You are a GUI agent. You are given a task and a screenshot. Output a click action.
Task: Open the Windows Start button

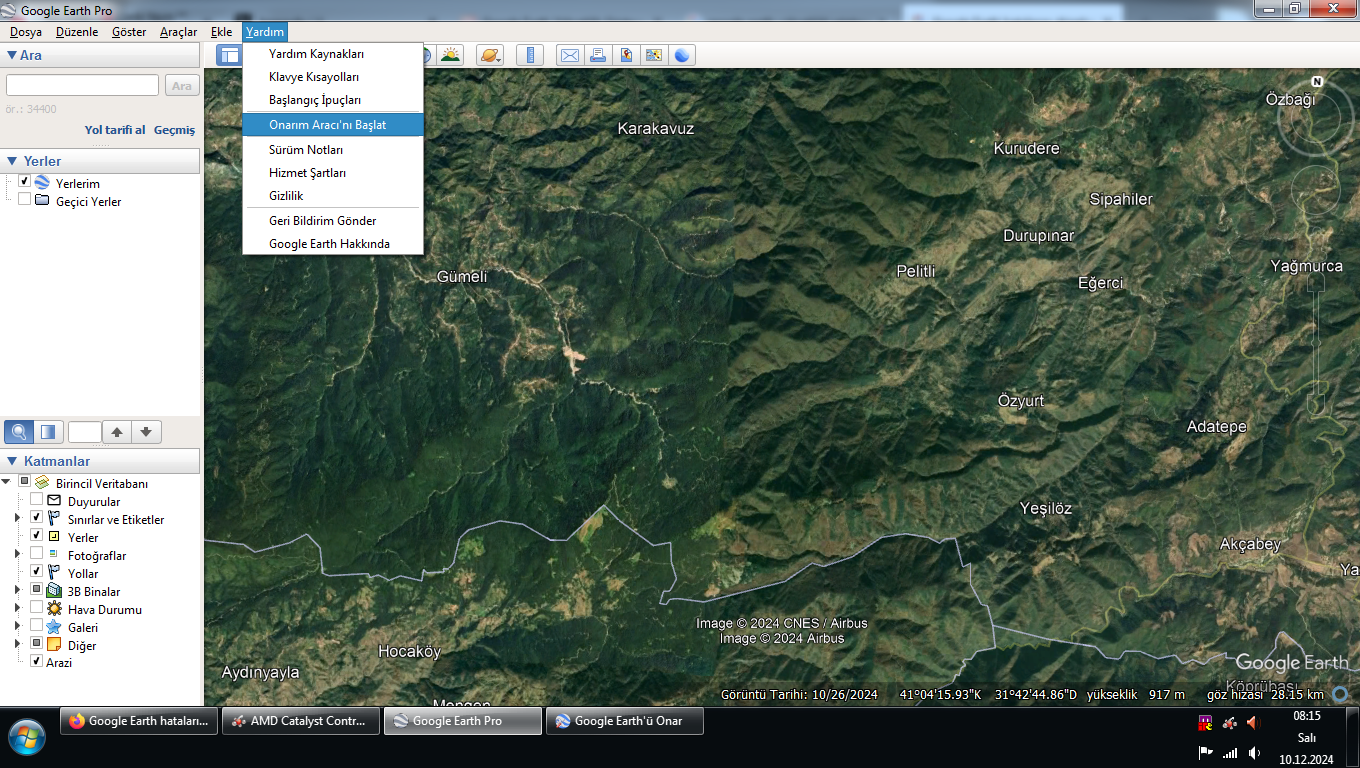[x=27, y=736]
